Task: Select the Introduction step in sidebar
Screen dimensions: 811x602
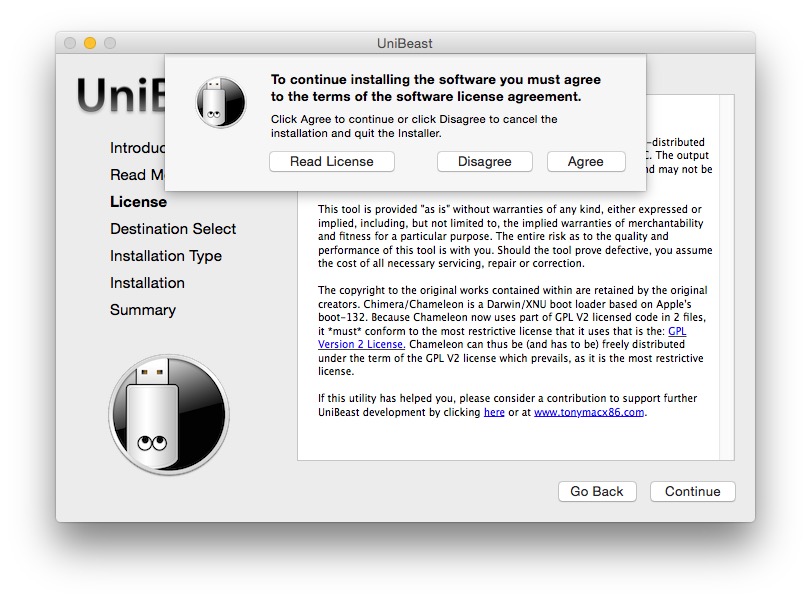Action: [136, 148]
